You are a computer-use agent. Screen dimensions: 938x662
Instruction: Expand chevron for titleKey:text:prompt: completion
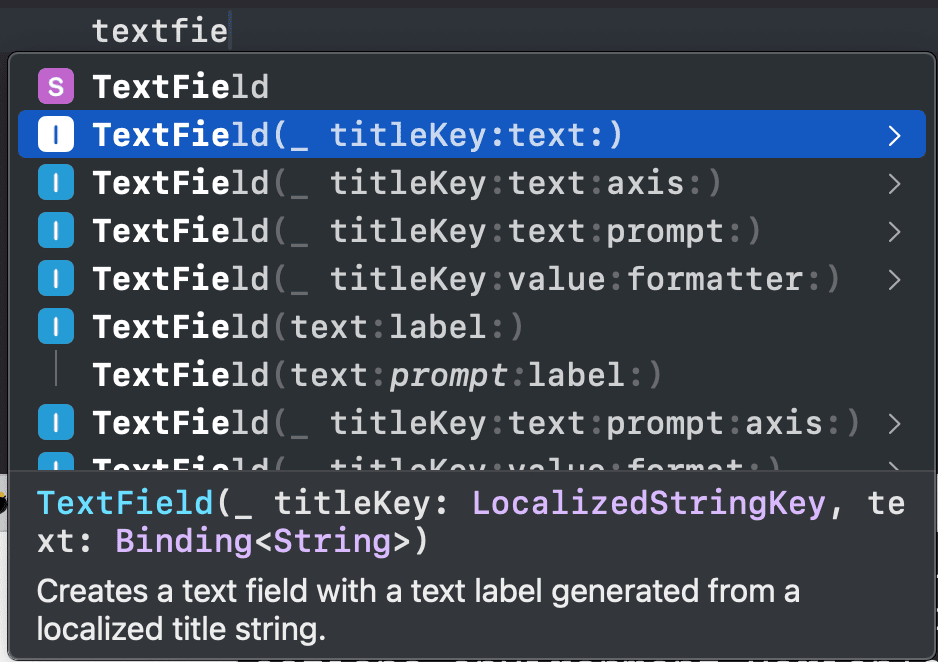(894, 231)
